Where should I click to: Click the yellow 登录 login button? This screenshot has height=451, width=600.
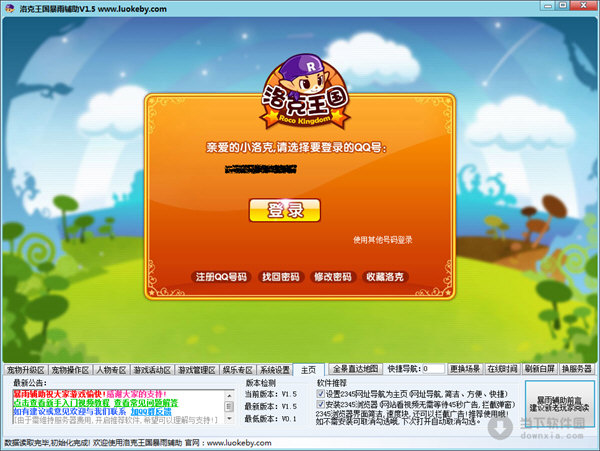[x=285, y=210]
